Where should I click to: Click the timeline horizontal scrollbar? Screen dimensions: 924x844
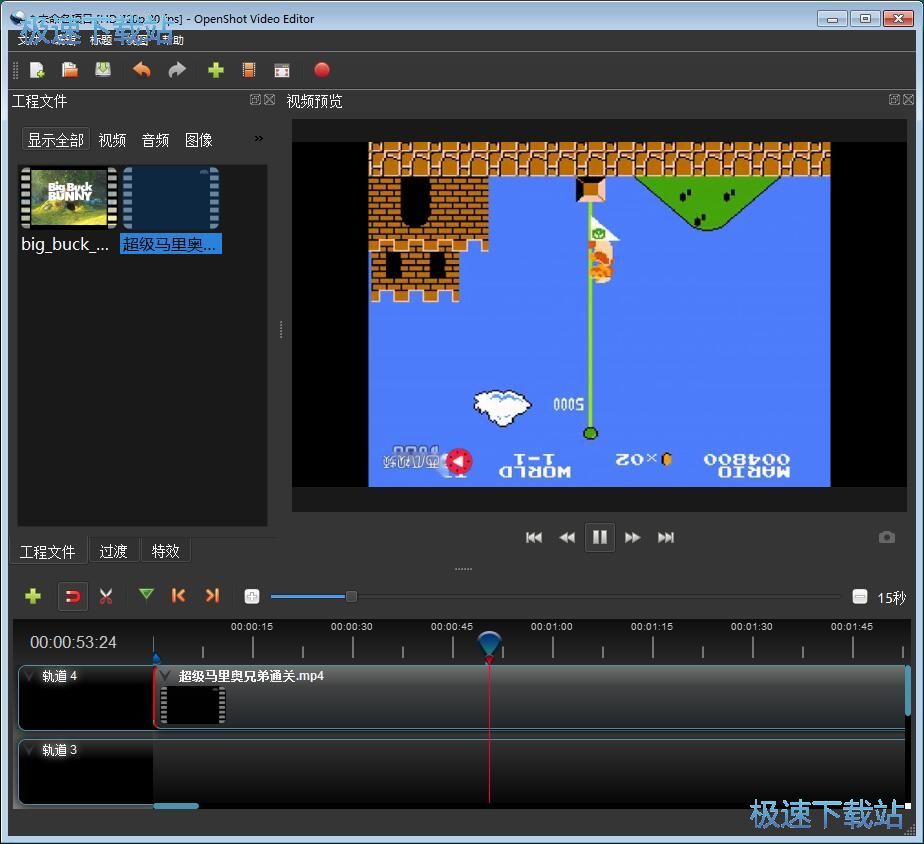pyautogui.click(x=176, y=806)
